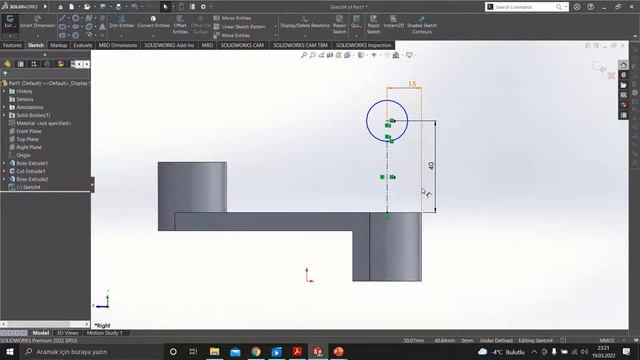Click the Trim Entities tool
Screen dimensions: 640x360
(121, 22)
